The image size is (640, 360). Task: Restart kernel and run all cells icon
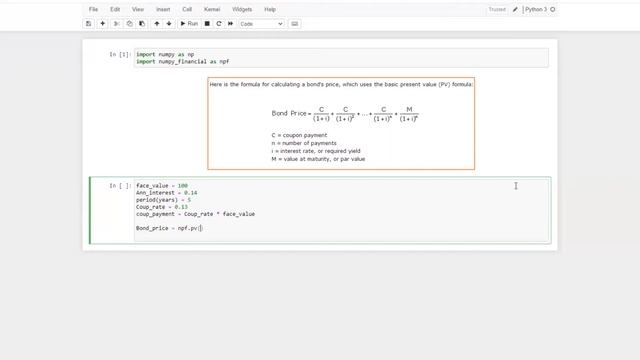tap(231, 24)
